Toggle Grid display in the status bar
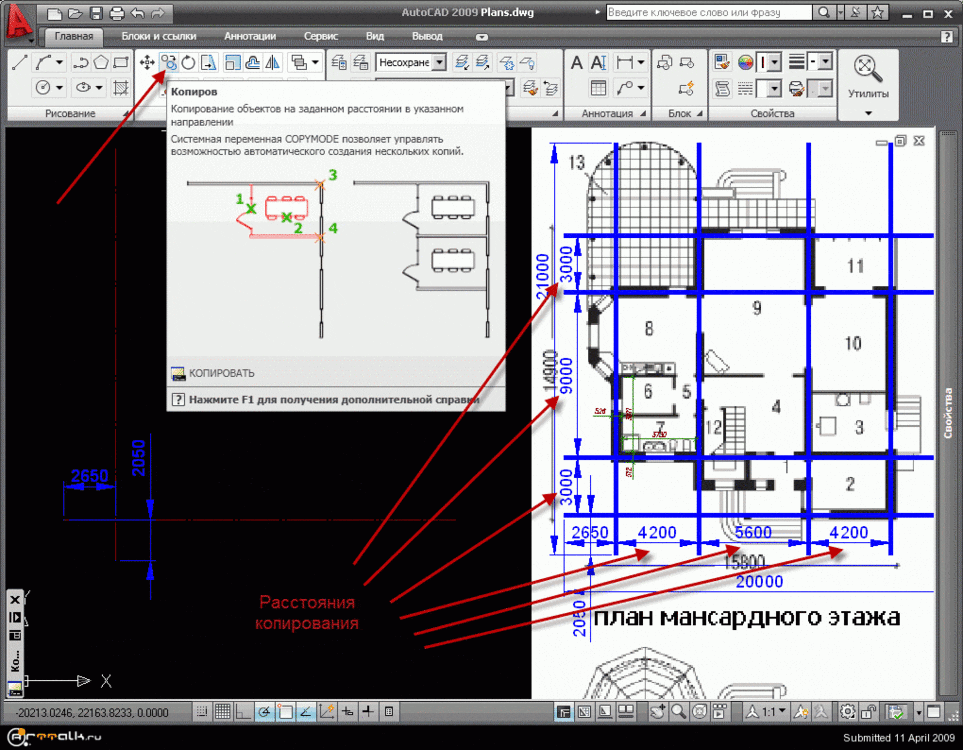This screenshot has height=750, width=963. tap(222, 712)
